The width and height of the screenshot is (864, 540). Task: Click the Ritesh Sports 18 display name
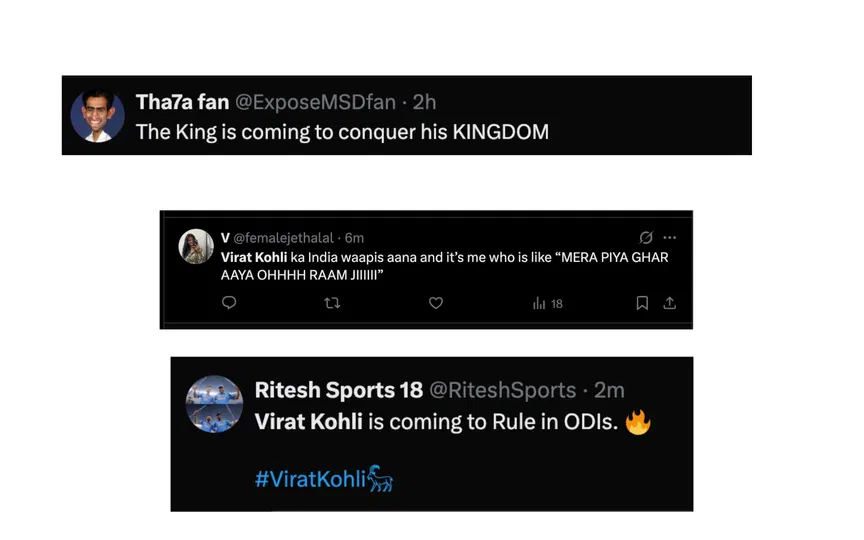click(x=337, y=390)
